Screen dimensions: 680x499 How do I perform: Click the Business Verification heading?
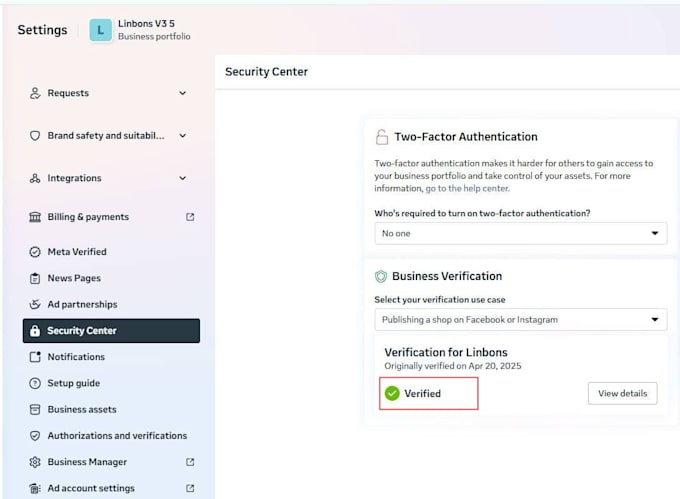[x=447, y=276]
